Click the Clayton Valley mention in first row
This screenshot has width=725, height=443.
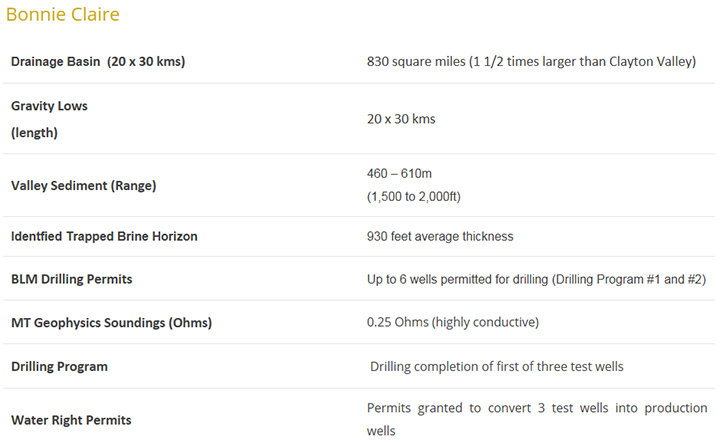tap(651, 62)
